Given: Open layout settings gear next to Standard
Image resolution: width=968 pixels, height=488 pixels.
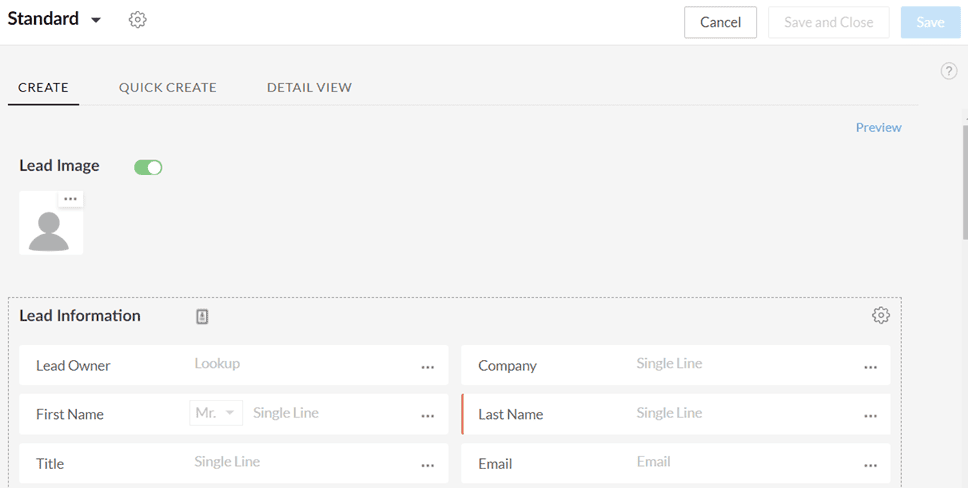Looking at the screenshot, I should pos(137,20).
